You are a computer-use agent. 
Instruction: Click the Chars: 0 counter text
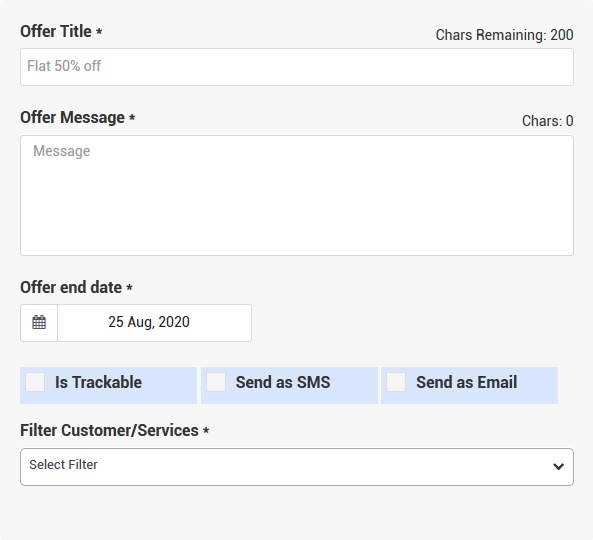pyautogui.click(x=548, y=121)
